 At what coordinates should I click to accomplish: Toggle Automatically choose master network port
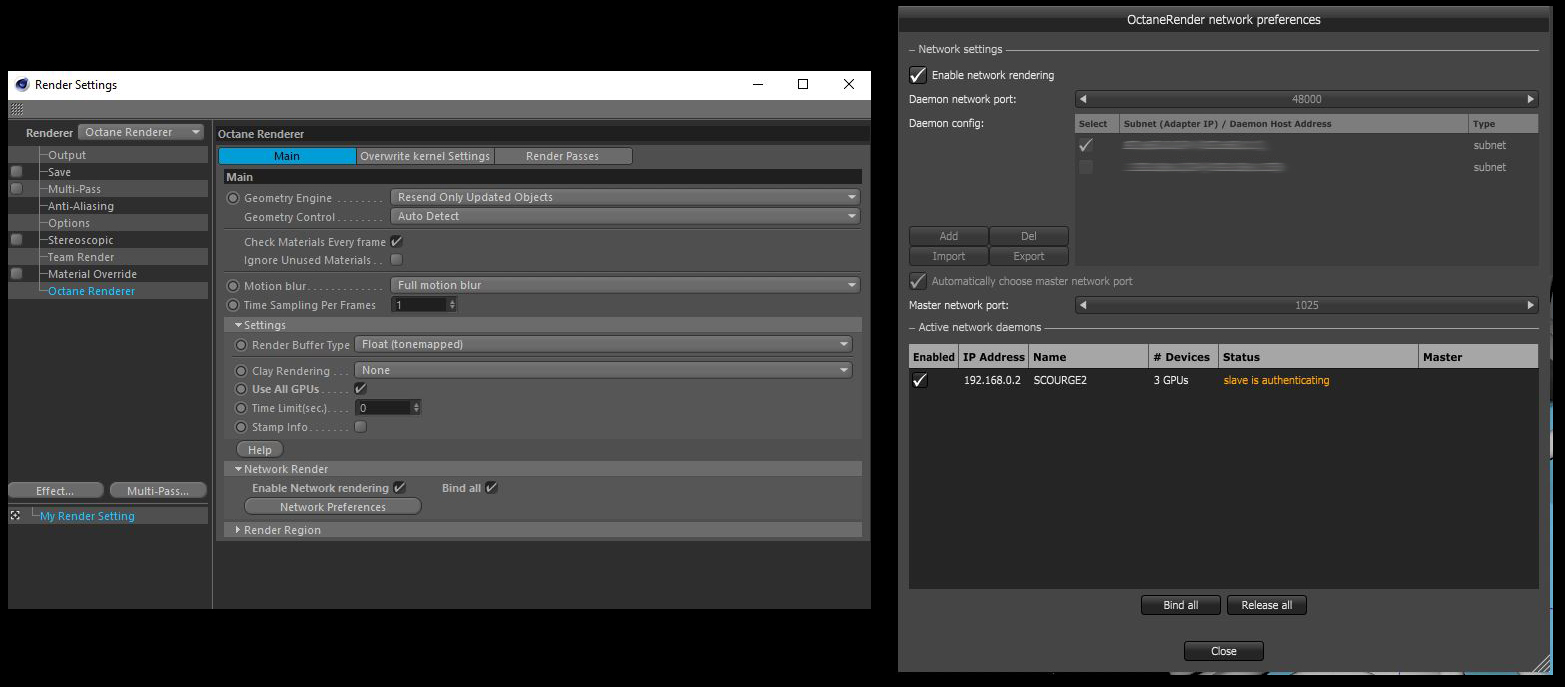coord(917,281)
